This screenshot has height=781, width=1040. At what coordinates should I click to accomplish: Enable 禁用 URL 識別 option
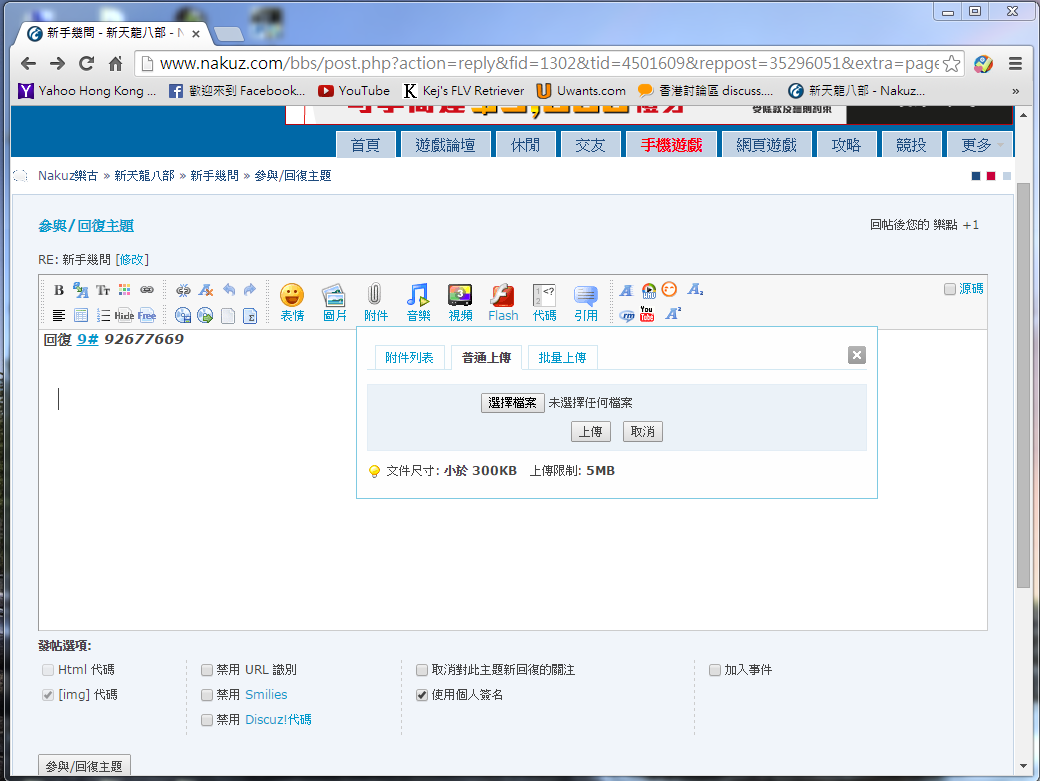[x=207, y=670]
